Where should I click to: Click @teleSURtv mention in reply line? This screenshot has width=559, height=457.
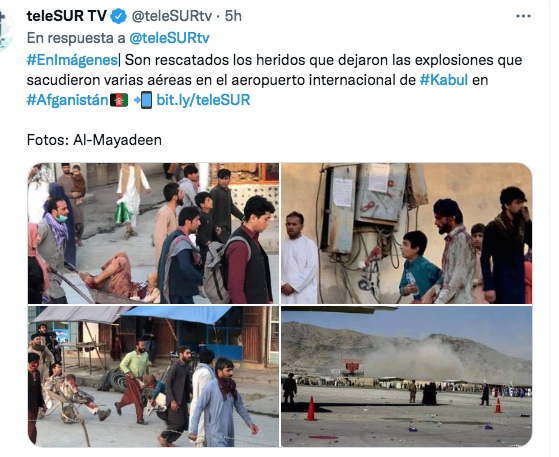[169, 38]
